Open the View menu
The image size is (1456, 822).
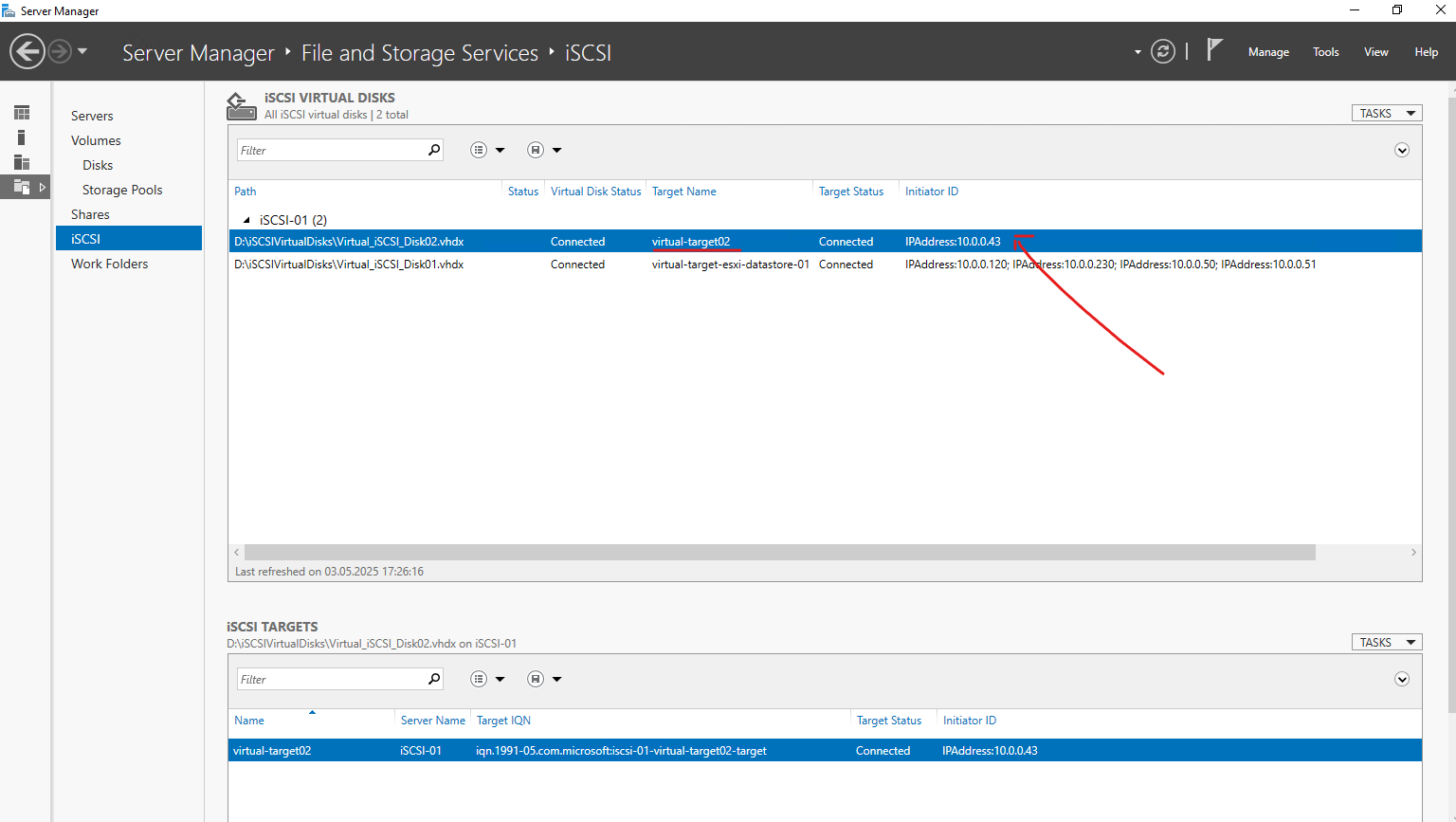(1375, 52)
